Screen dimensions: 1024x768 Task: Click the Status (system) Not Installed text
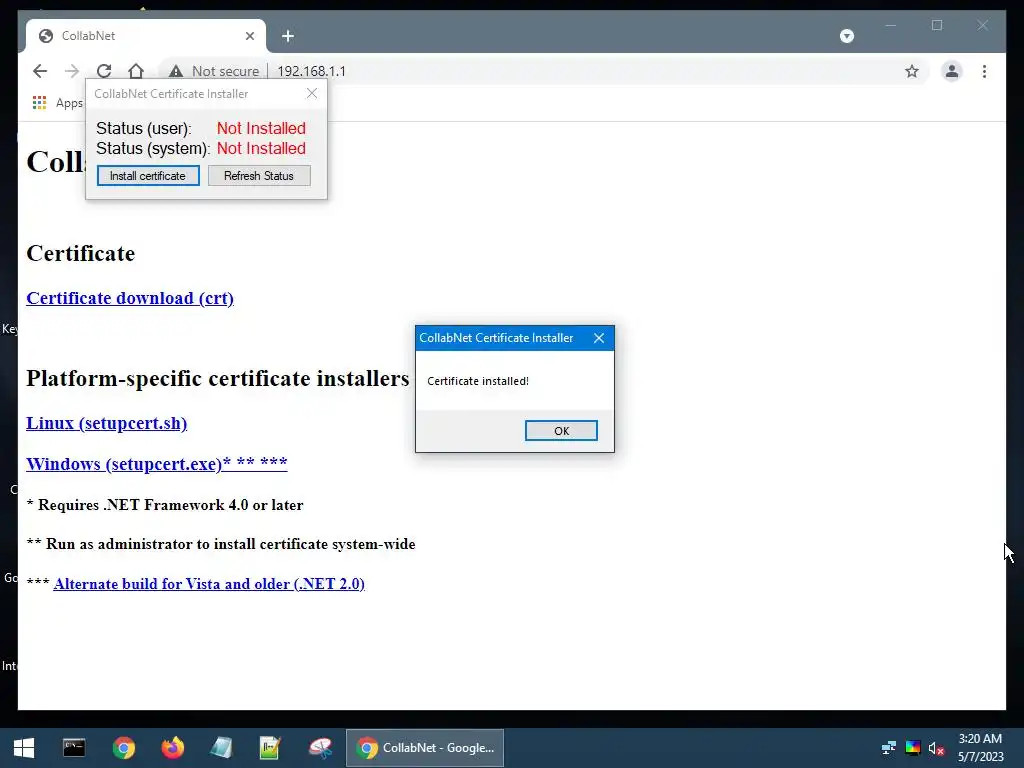(261, 148)
